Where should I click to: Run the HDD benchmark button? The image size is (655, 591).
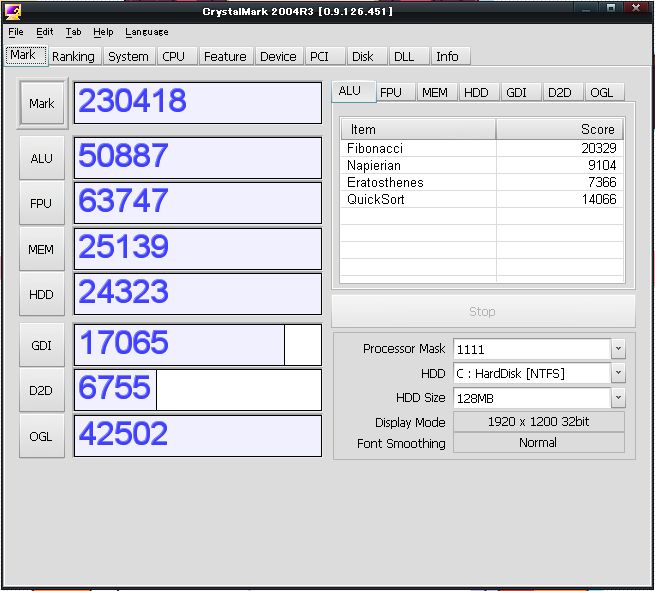click(42, 294)
